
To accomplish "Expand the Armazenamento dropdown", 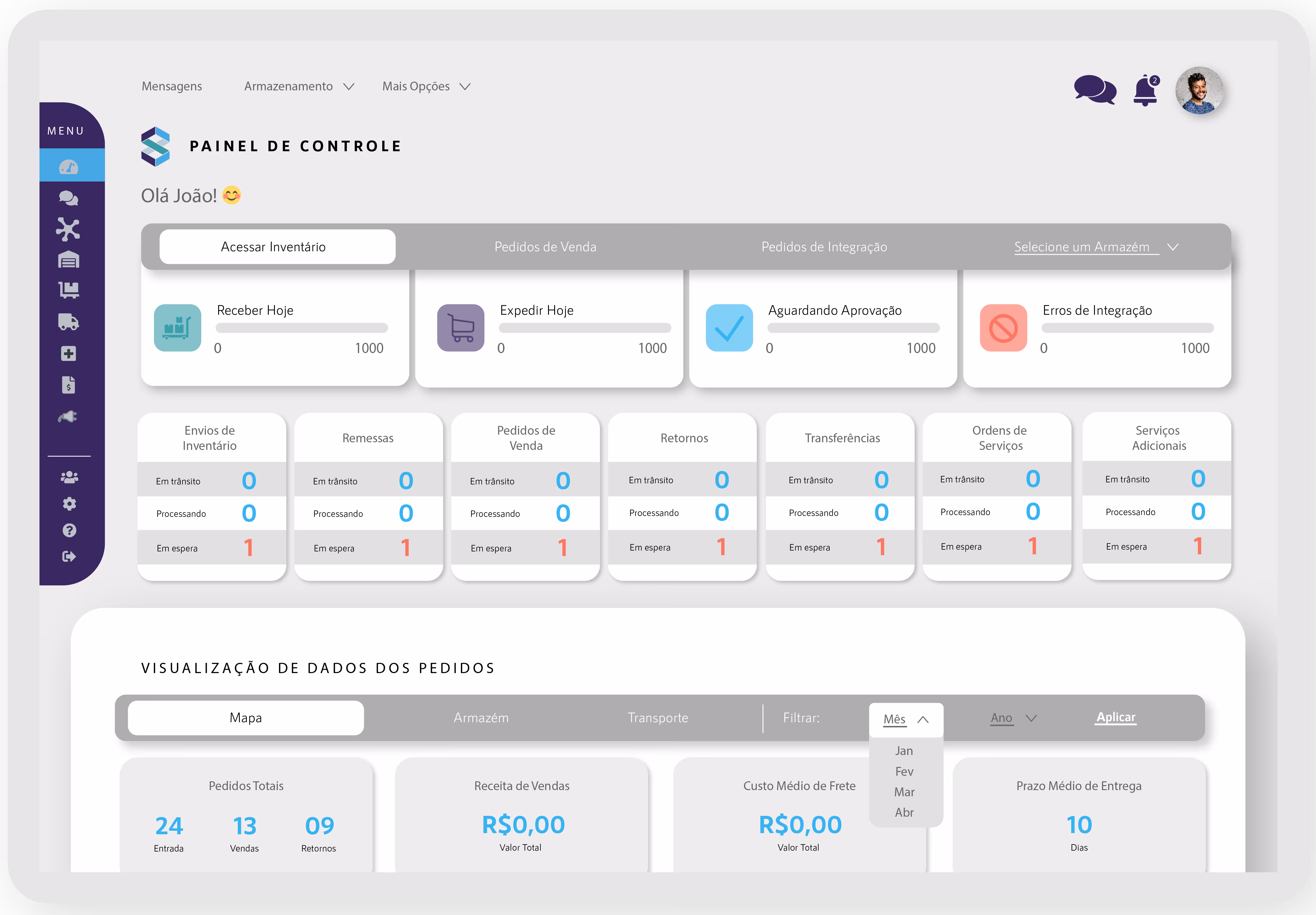I will click(299, 87).
